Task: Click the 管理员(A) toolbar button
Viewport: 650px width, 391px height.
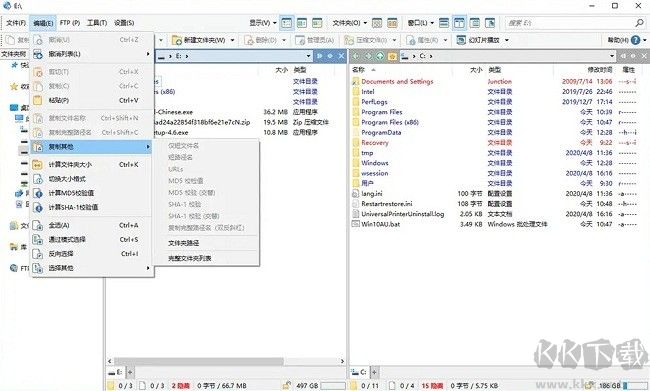Action: click(315, 40)
